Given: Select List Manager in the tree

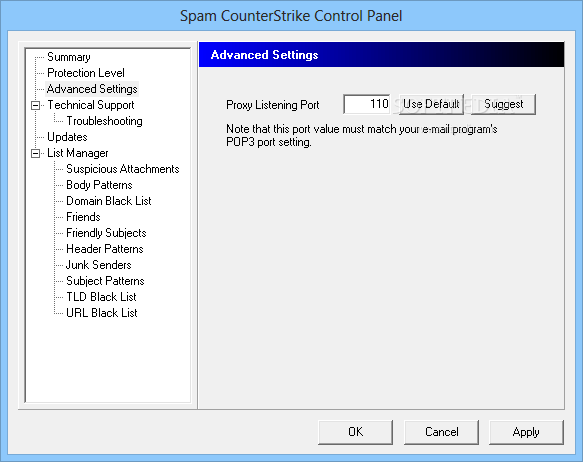Looking at the screenshot, I should [78, 153].
